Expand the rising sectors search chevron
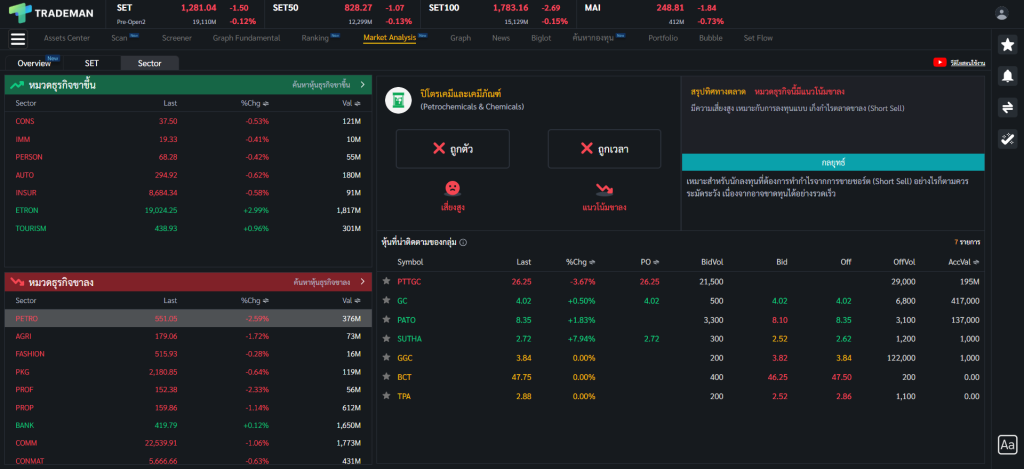This screenshot has height=469, width=1024. point(362,85)
